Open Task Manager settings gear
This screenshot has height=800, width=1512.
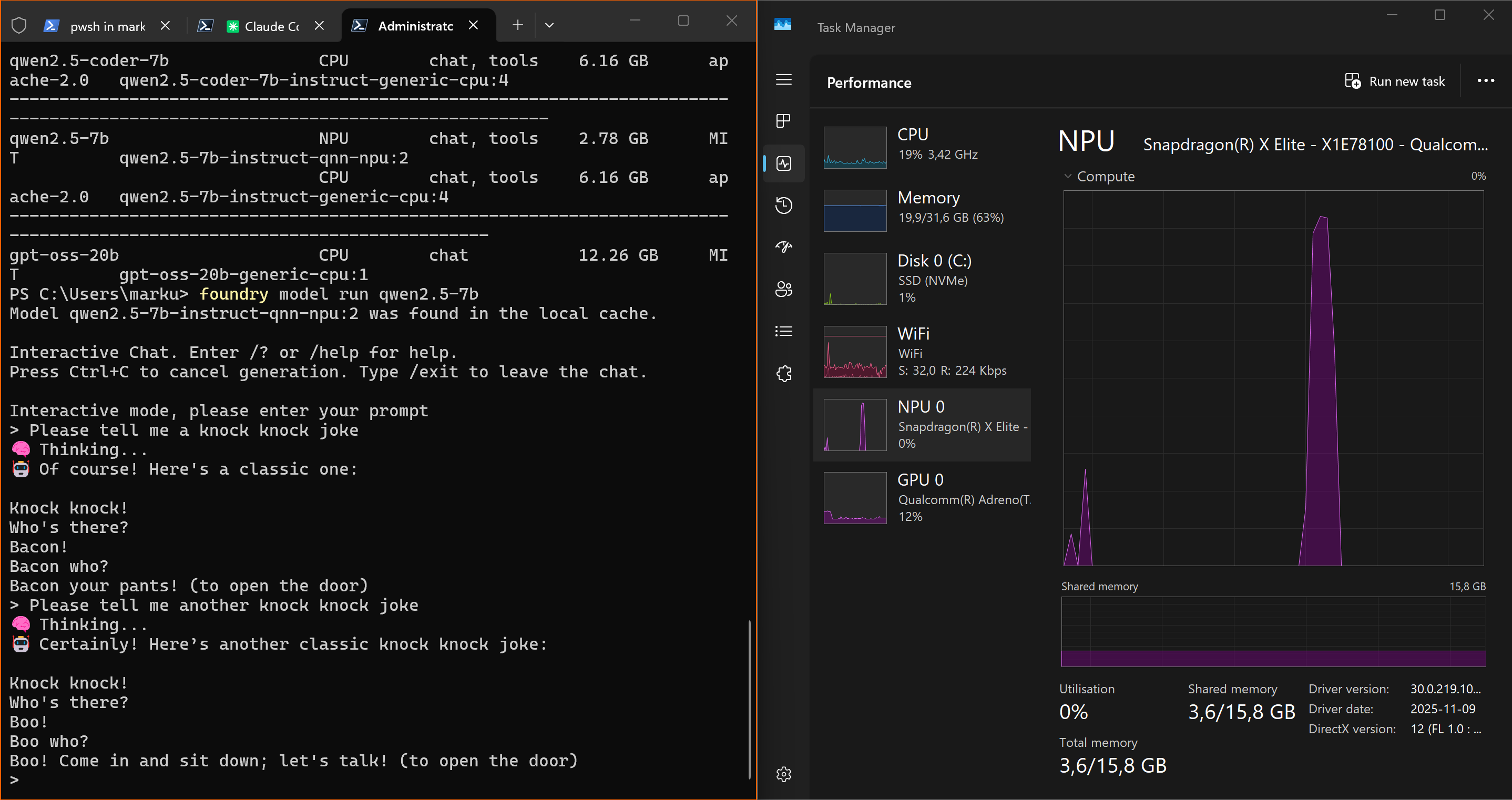coord(783,774)
